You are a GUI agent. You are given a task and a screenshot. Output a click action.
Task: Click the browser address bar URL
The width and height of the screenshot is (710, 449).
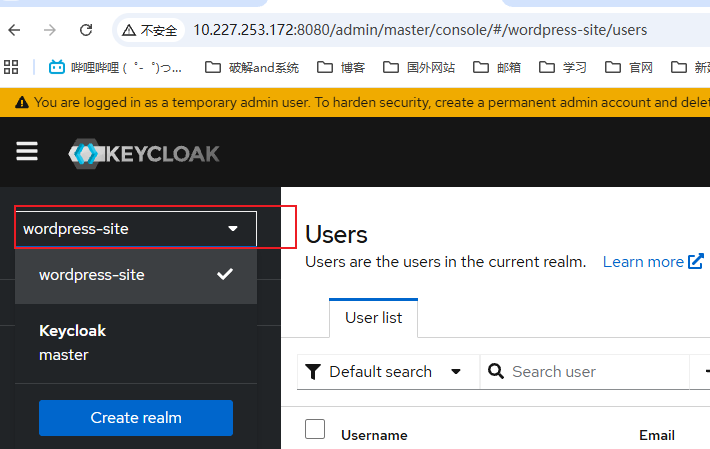[420, 30]
